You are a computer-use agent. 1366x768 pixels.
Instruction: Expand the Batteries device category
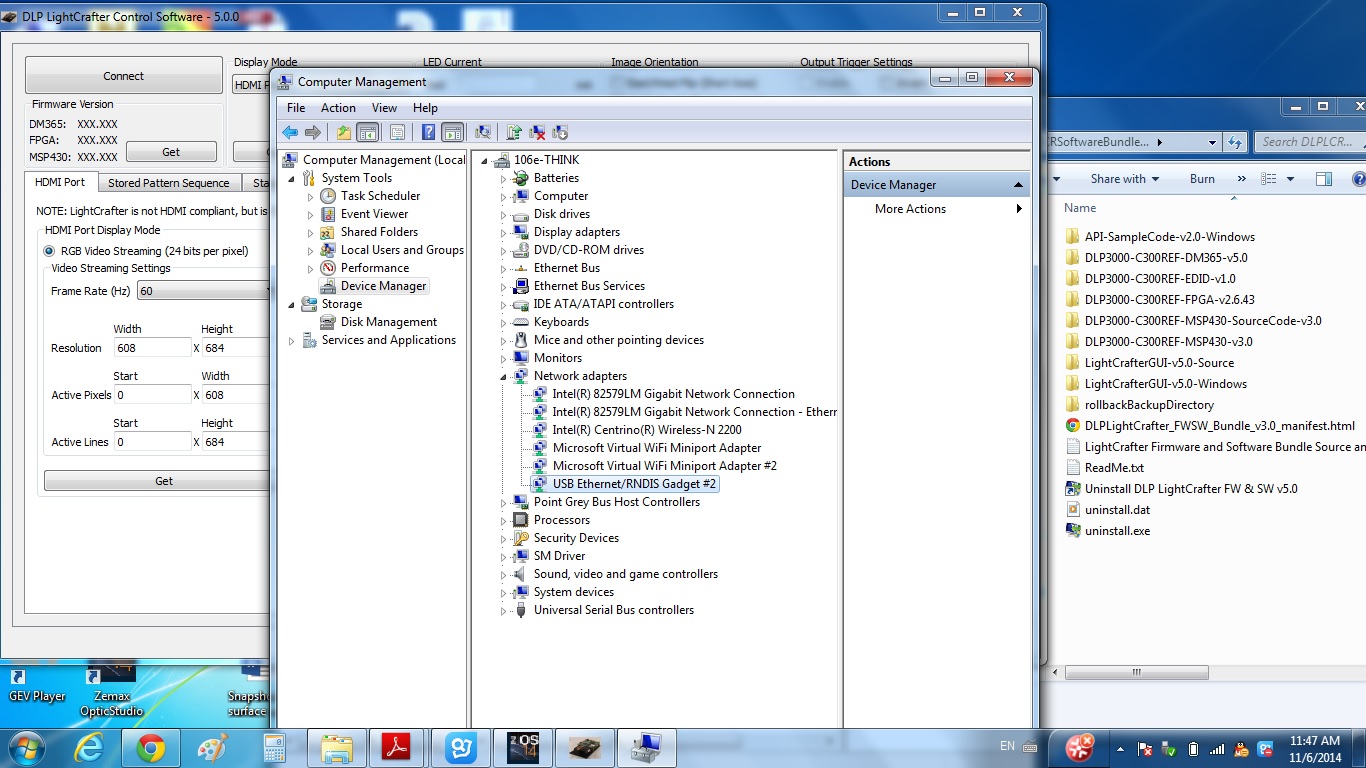504,178
